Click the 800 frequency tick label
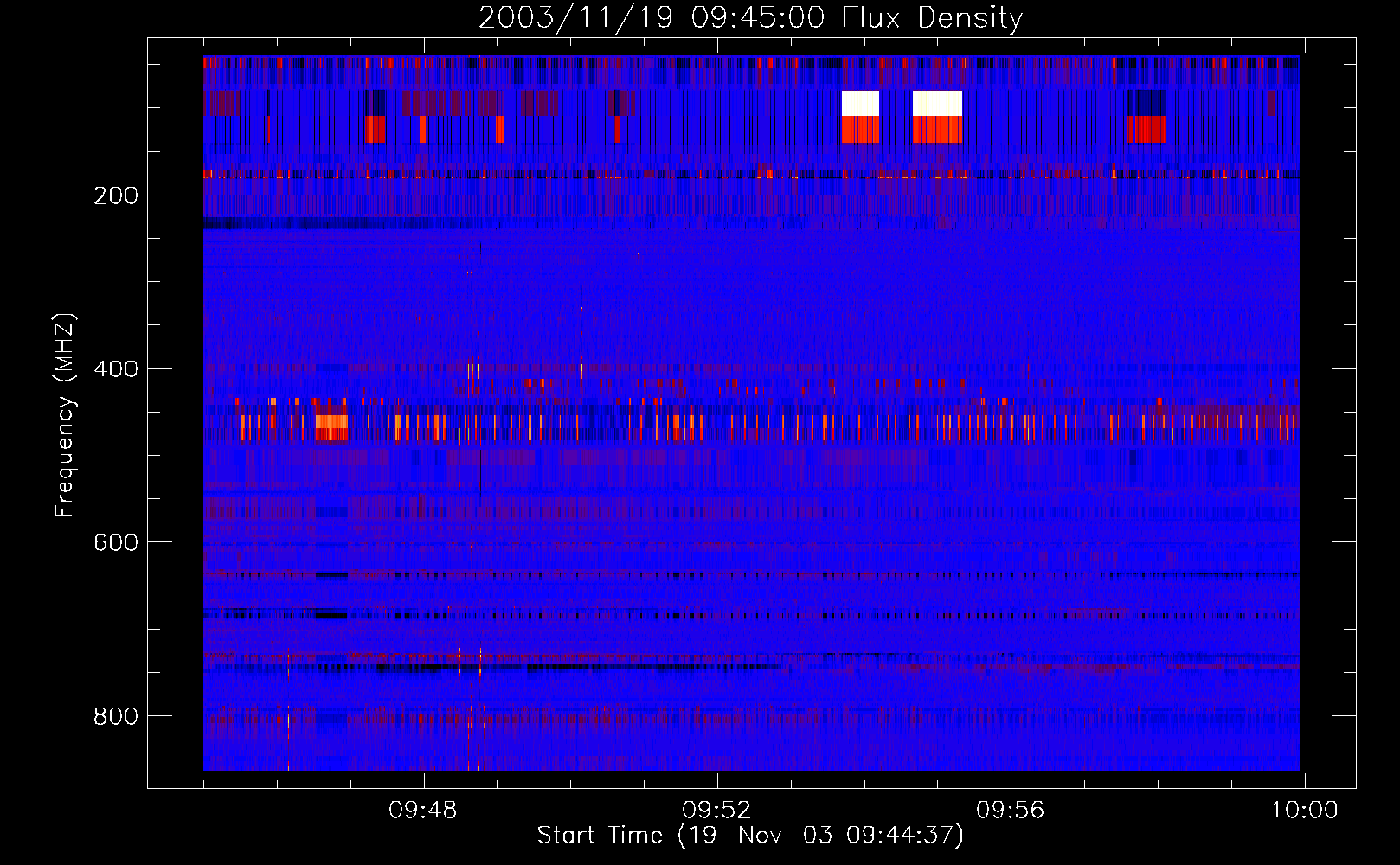This screenshot has height=865, width=1400. click(x=116, y=716)
